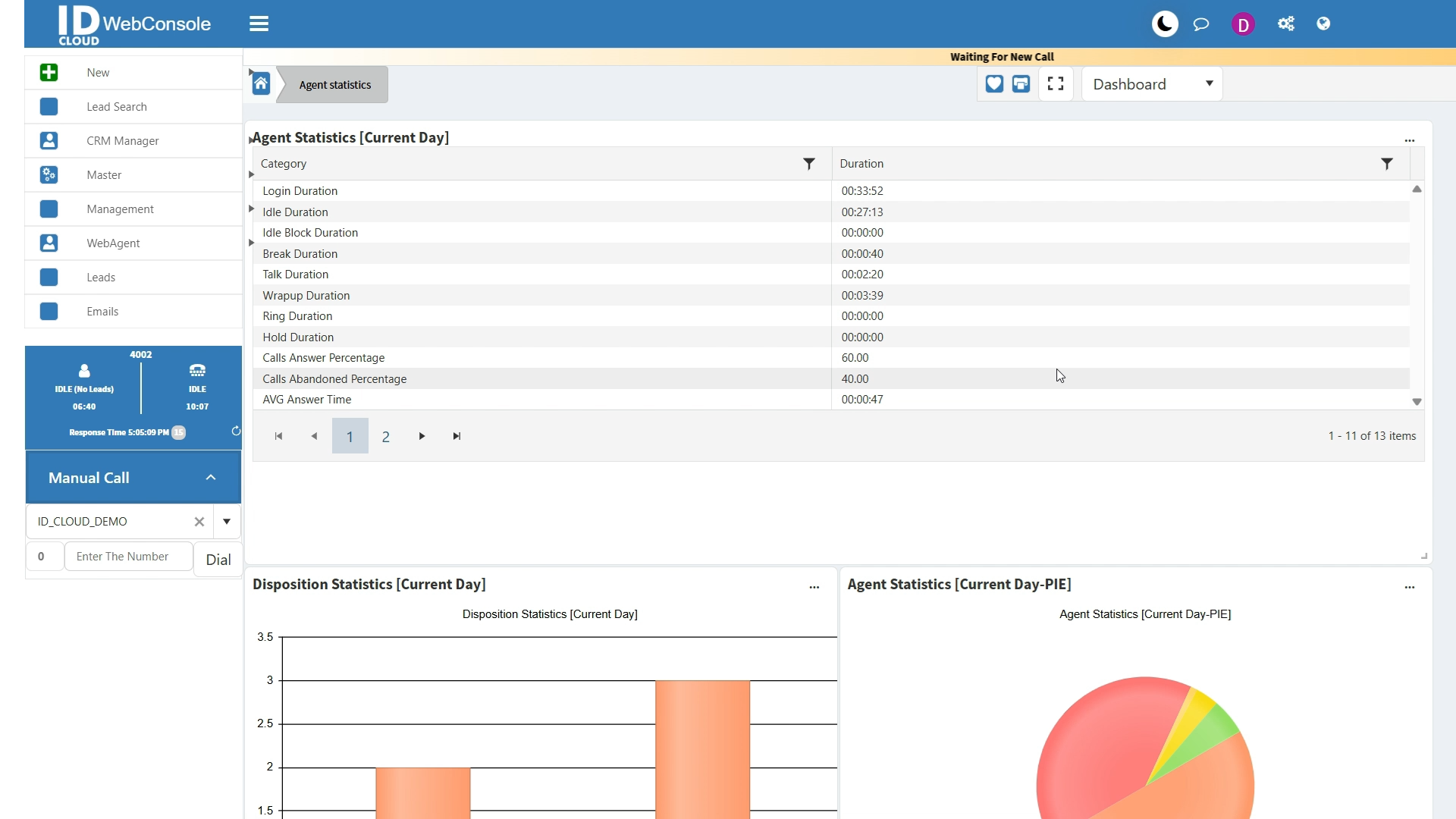Open the chat messages icon
Screen dimensions: 1456x819
point(1201,24)
